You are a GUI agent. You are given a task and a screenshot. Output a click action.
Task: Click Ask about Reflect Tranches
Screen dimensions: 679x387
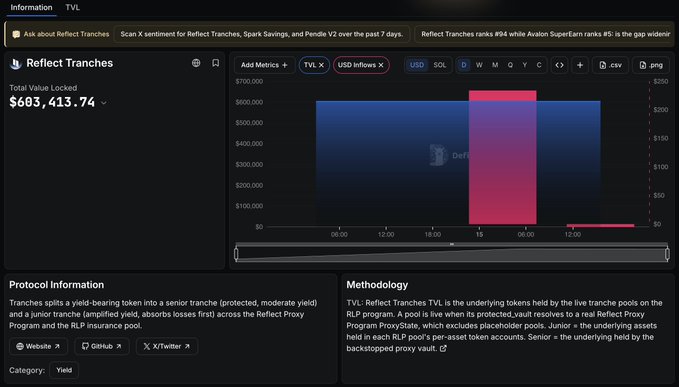coord(61,34)
